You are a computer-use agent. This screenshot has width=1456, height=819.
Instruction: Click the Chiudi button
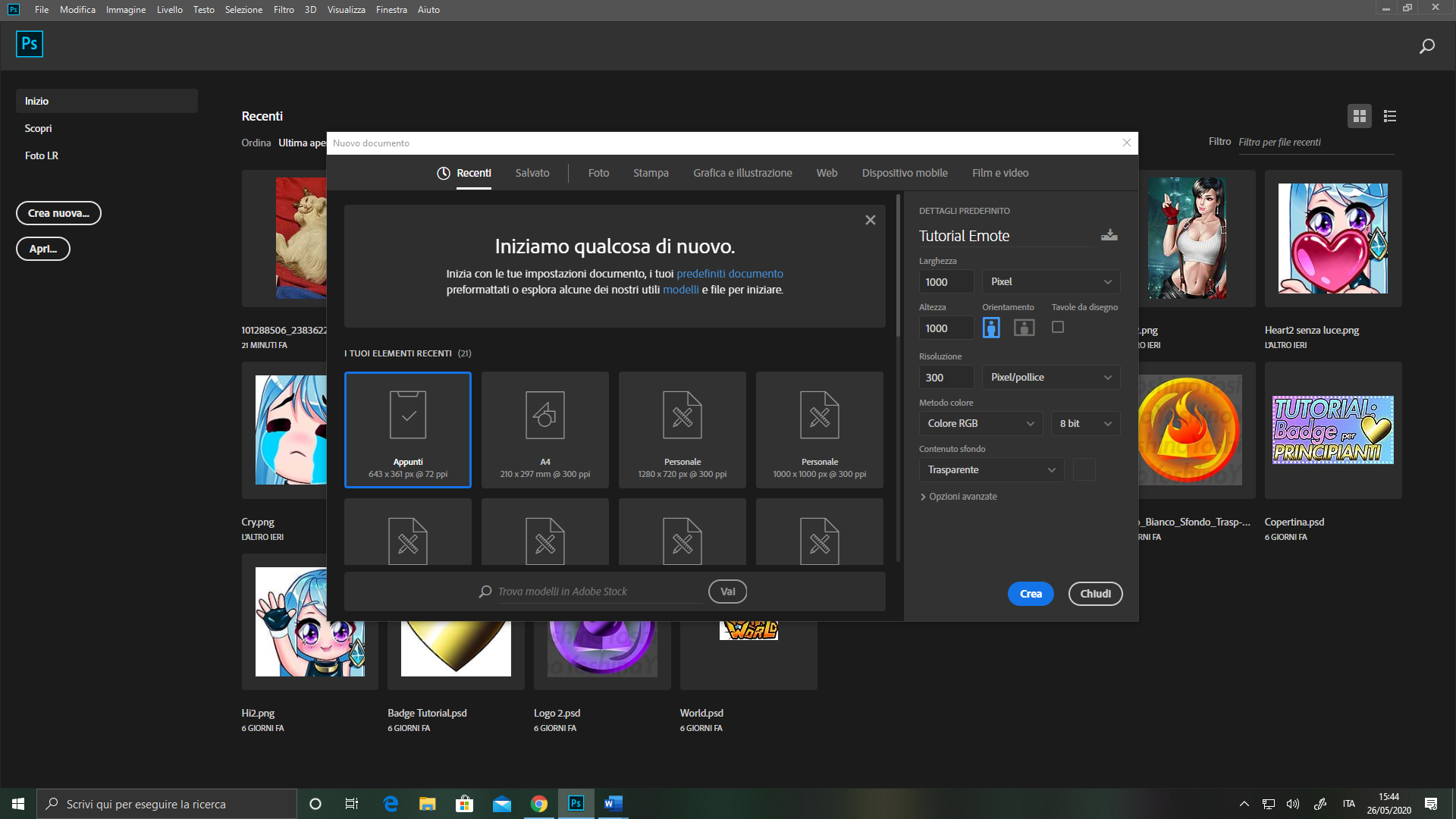[x=1095, y=594]
